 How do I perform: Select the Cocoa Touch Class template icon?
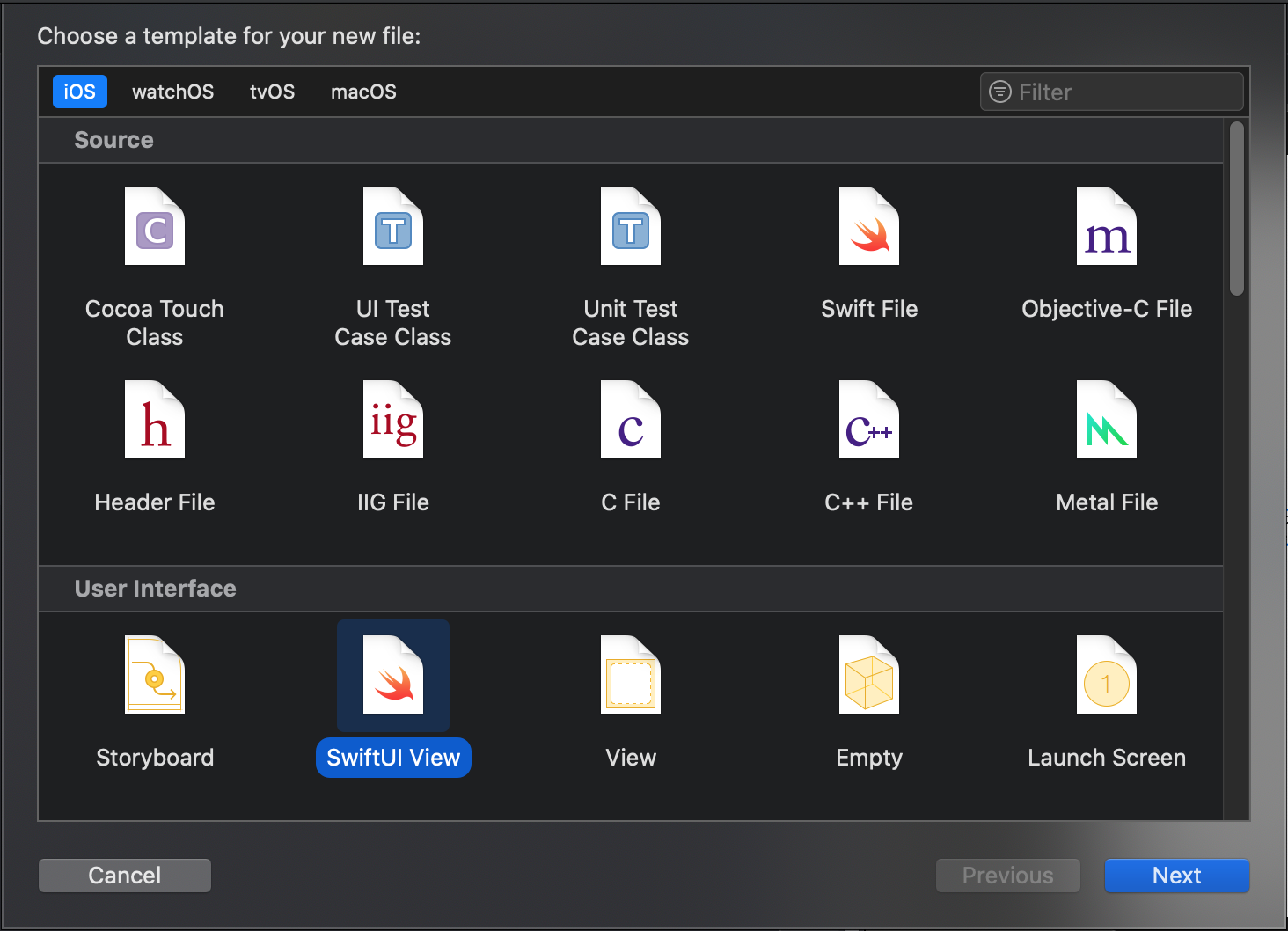(x=155, y=227)
